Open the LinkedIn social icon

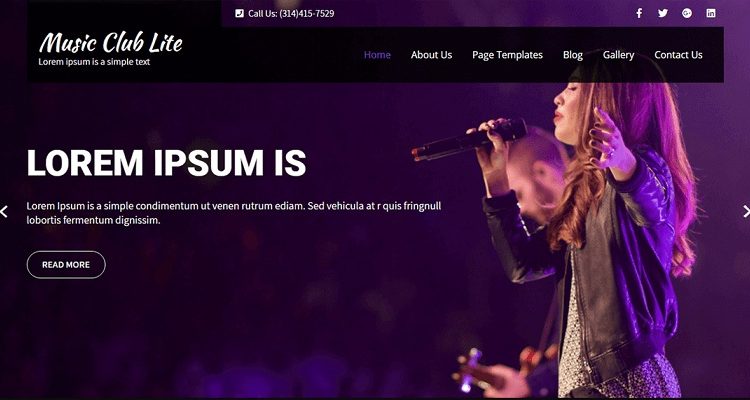711,13
